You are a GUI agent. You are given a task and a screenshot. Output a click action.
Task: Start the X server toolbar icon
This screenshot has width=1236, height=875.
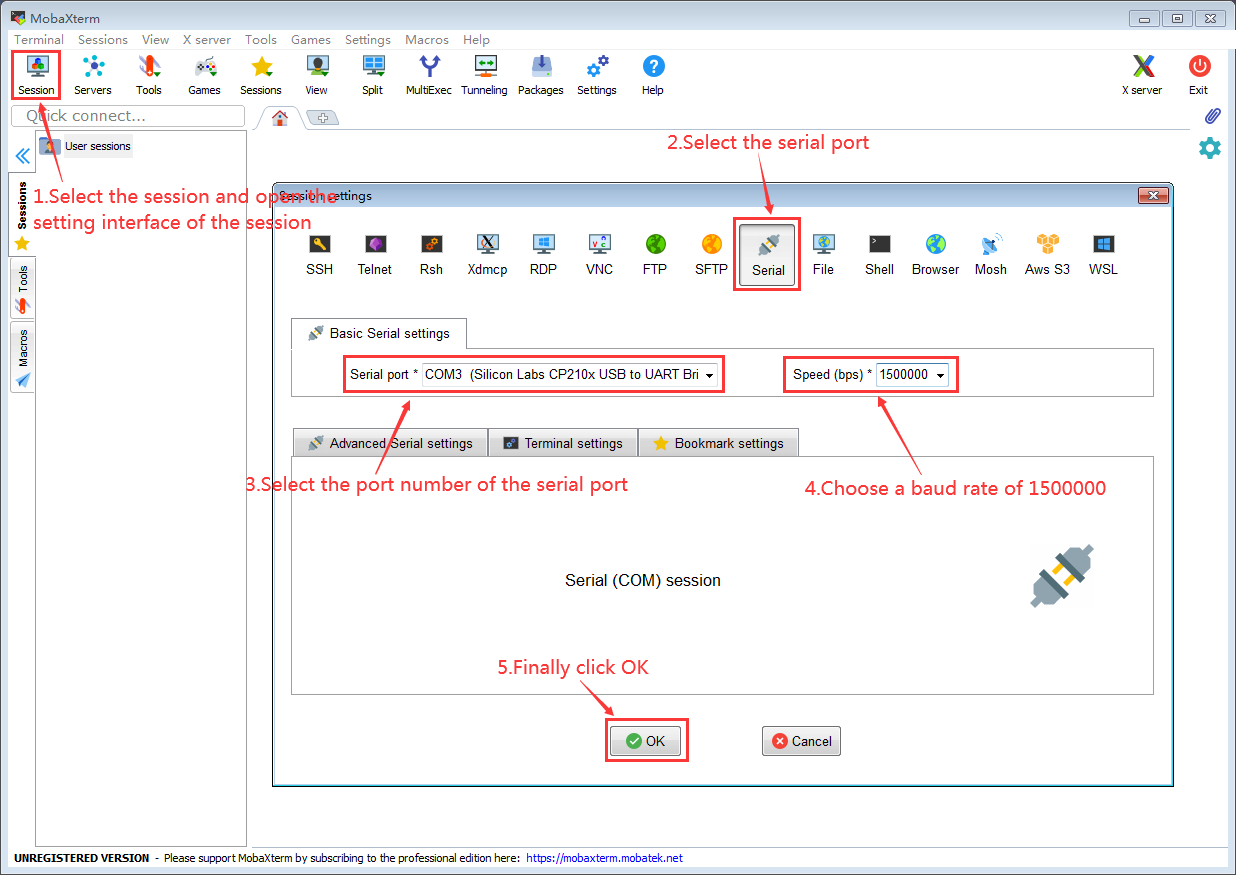1142,75
